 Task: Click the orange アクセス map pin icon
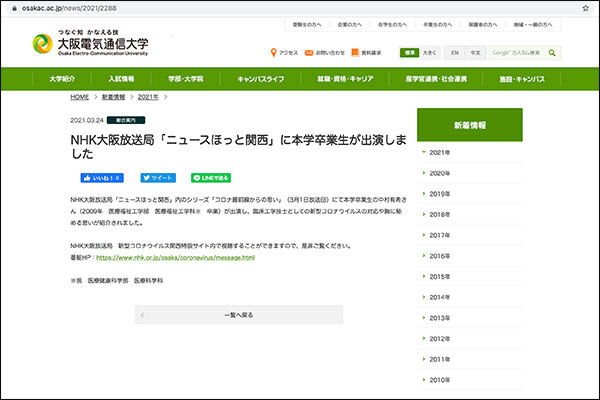273,52
